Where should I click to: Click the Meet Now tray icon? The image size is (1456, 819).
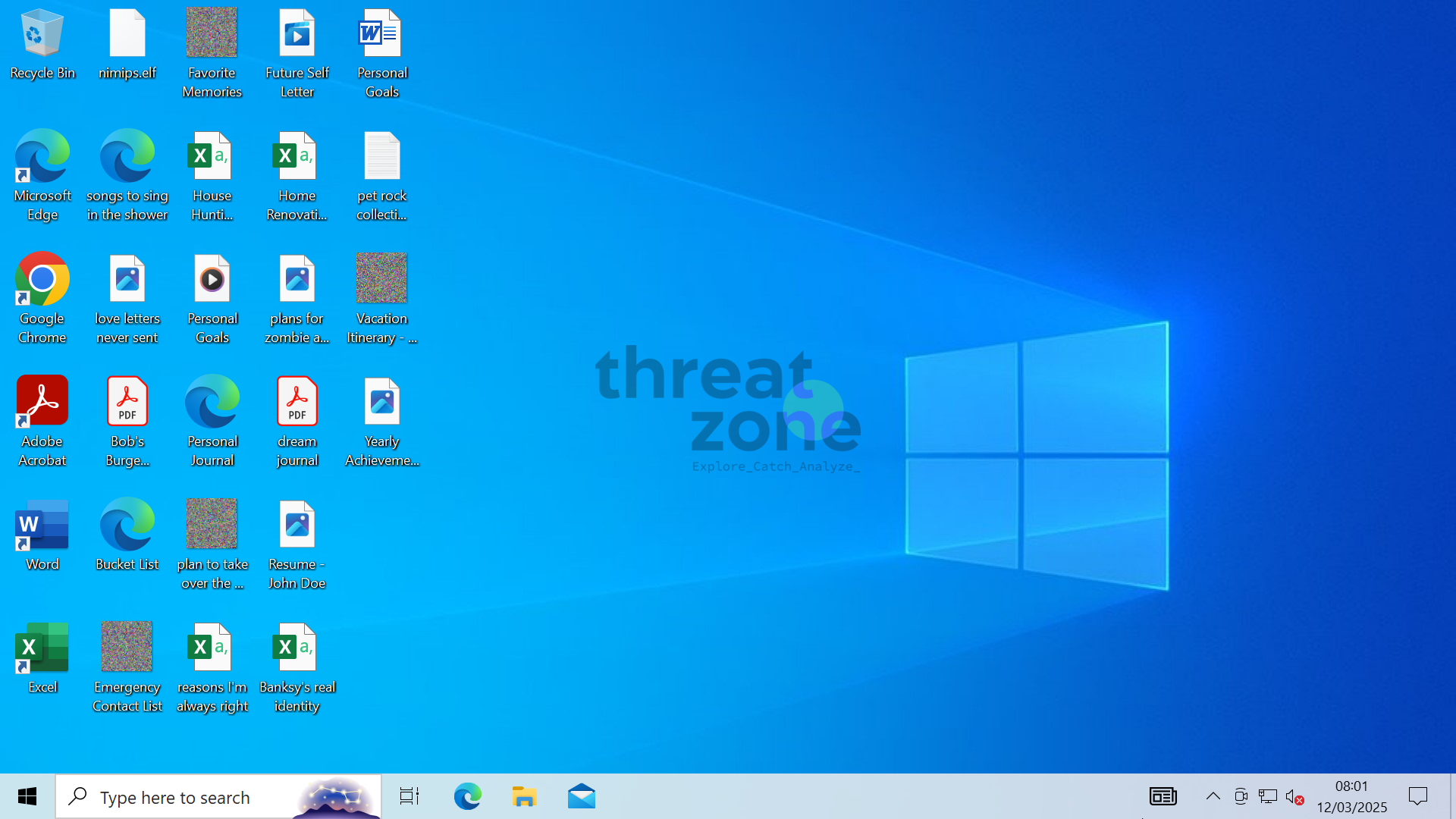pos(1241,796)
